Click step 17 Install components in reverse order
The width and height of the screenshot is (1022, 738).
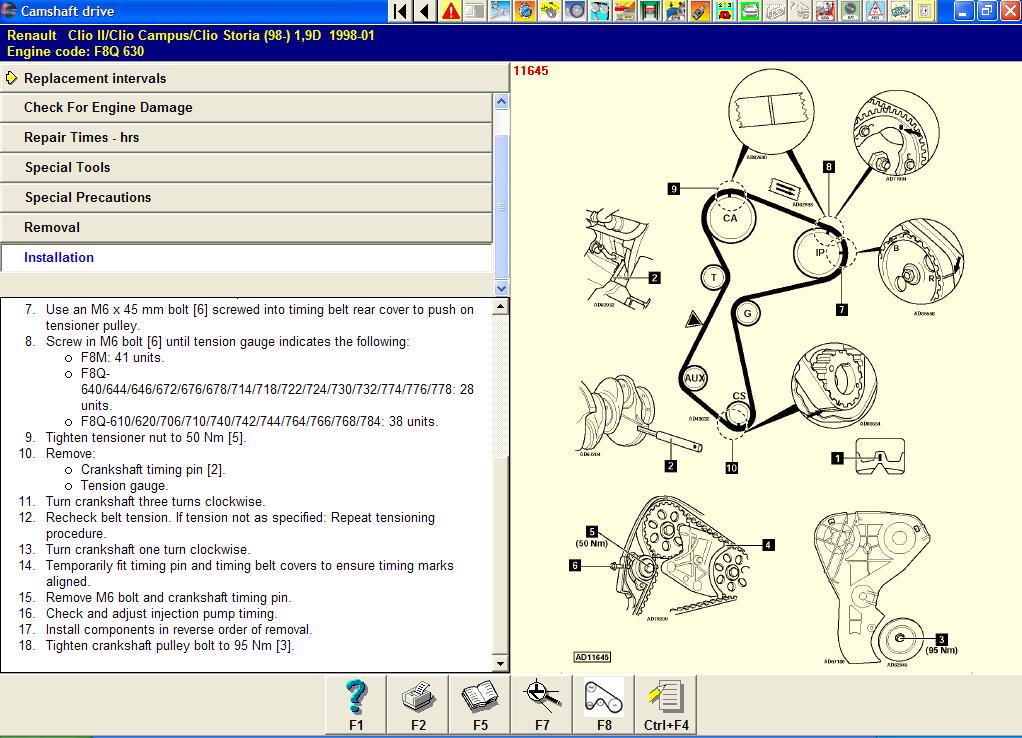(x=179, y=630)
